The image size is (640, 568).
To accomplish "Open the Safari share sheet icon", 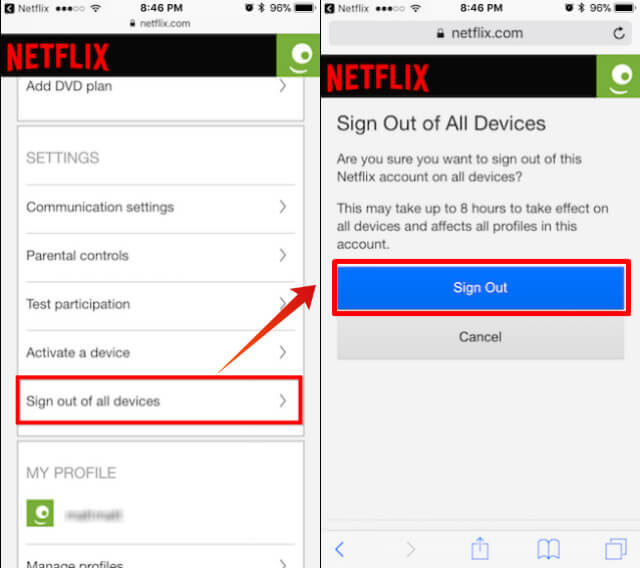I will point(480,548).
